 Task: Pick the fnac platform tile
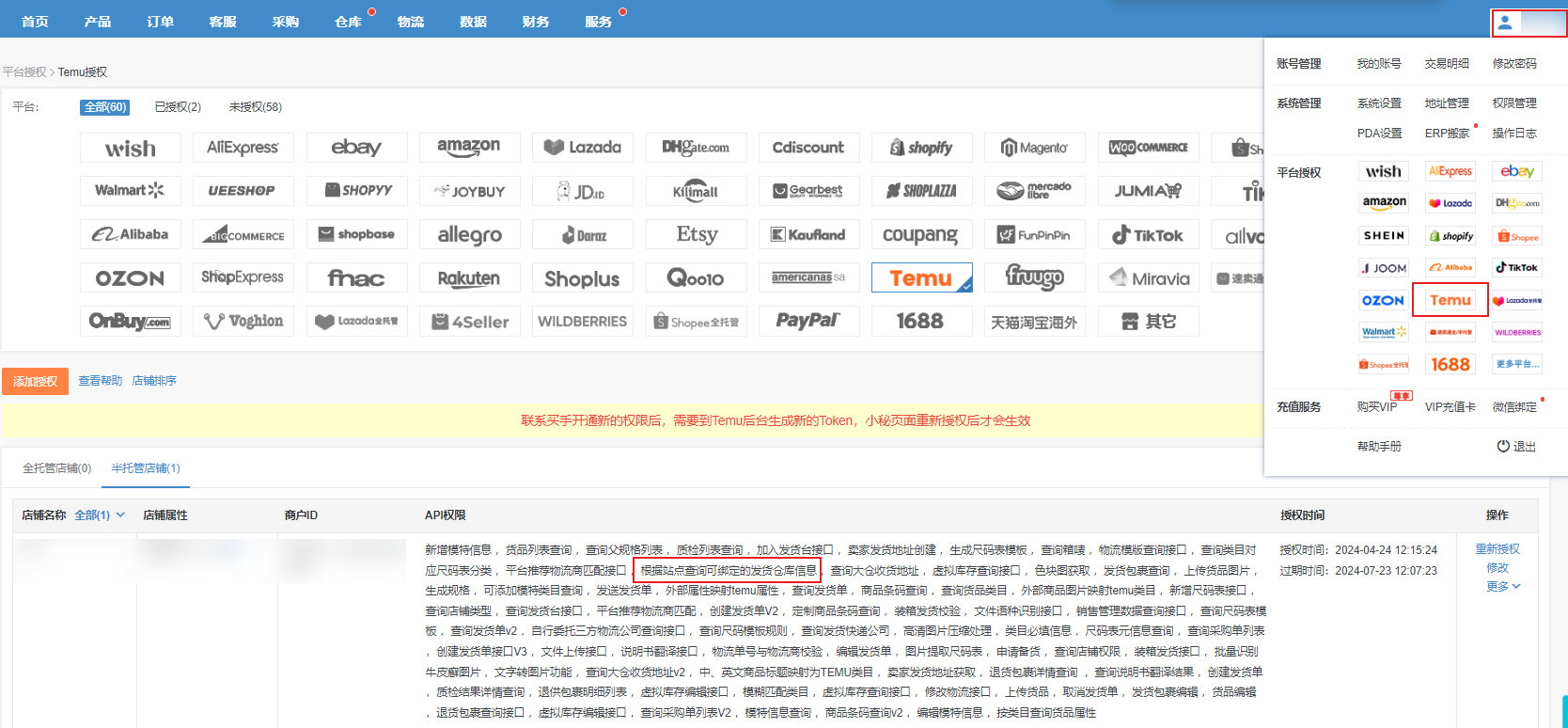pos(356,277)
